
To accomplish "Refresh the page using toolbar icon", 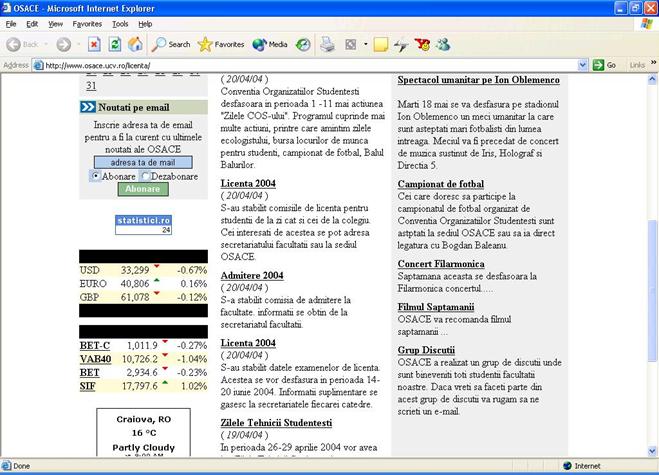I will tap(115, 44).
